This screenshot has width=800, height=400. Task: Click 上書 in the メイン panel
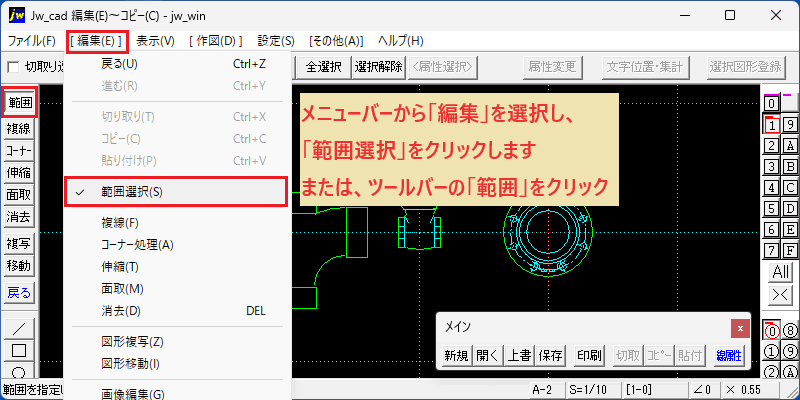pos(519,356)
